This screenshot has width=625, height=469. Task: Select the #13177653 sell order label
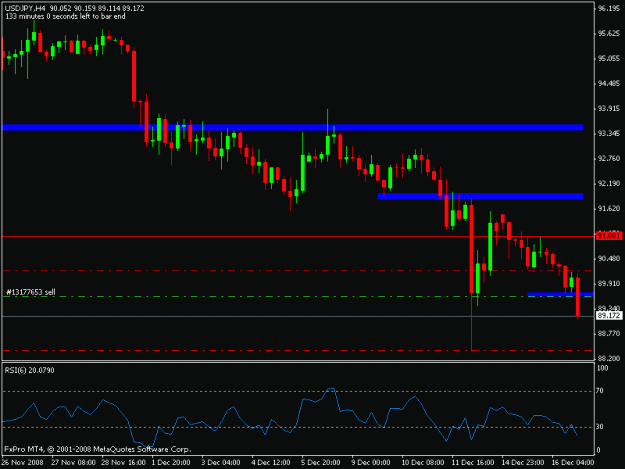(x=31, y=292)
